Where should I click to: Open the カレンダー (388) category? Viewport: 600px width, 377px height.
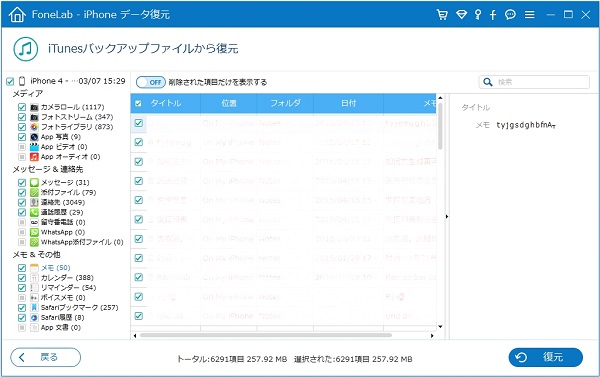(x=67, y=277)
